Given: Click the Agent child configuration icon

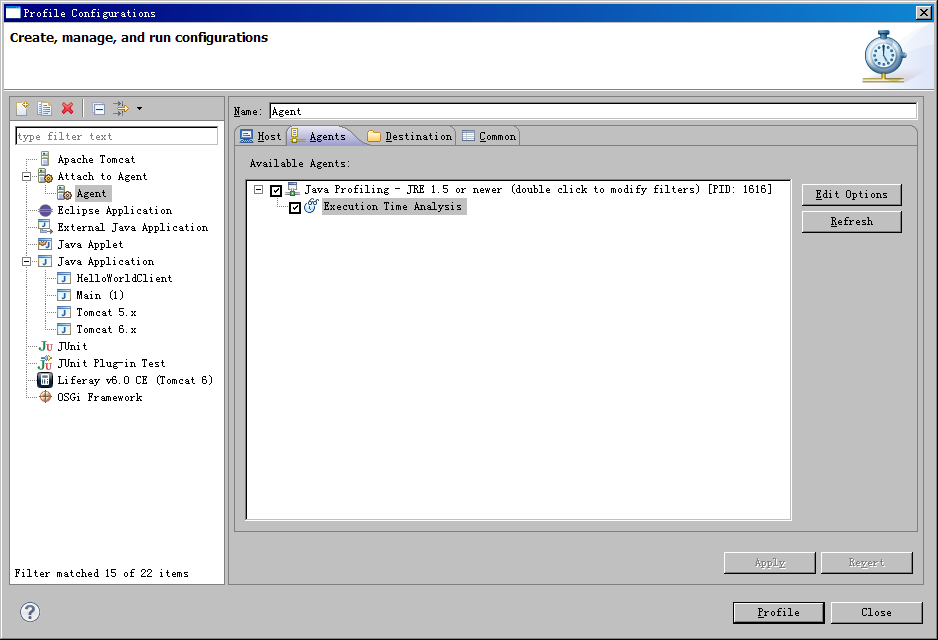Looking at the screenshot, I should click(x=64, y=193).
